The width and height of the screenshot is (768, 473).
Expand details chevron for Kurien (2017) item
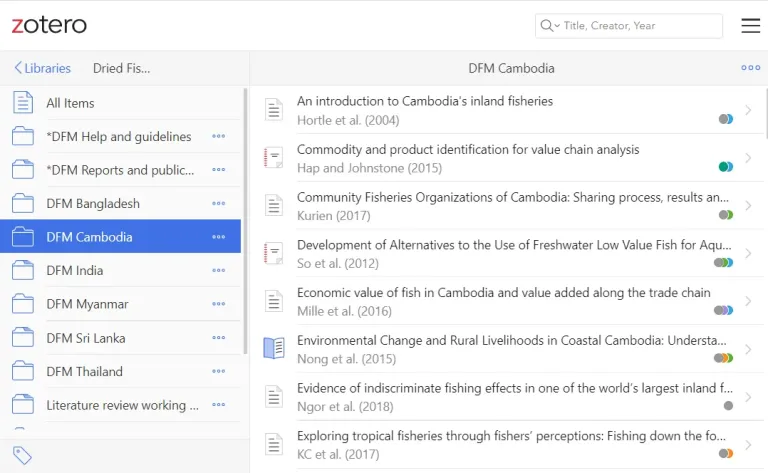pos(748,206)
